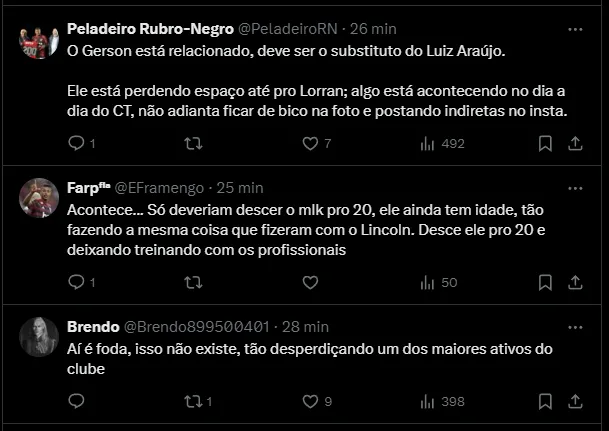Open Farp's tweet 25 min timestamp

tap(239, 187)
